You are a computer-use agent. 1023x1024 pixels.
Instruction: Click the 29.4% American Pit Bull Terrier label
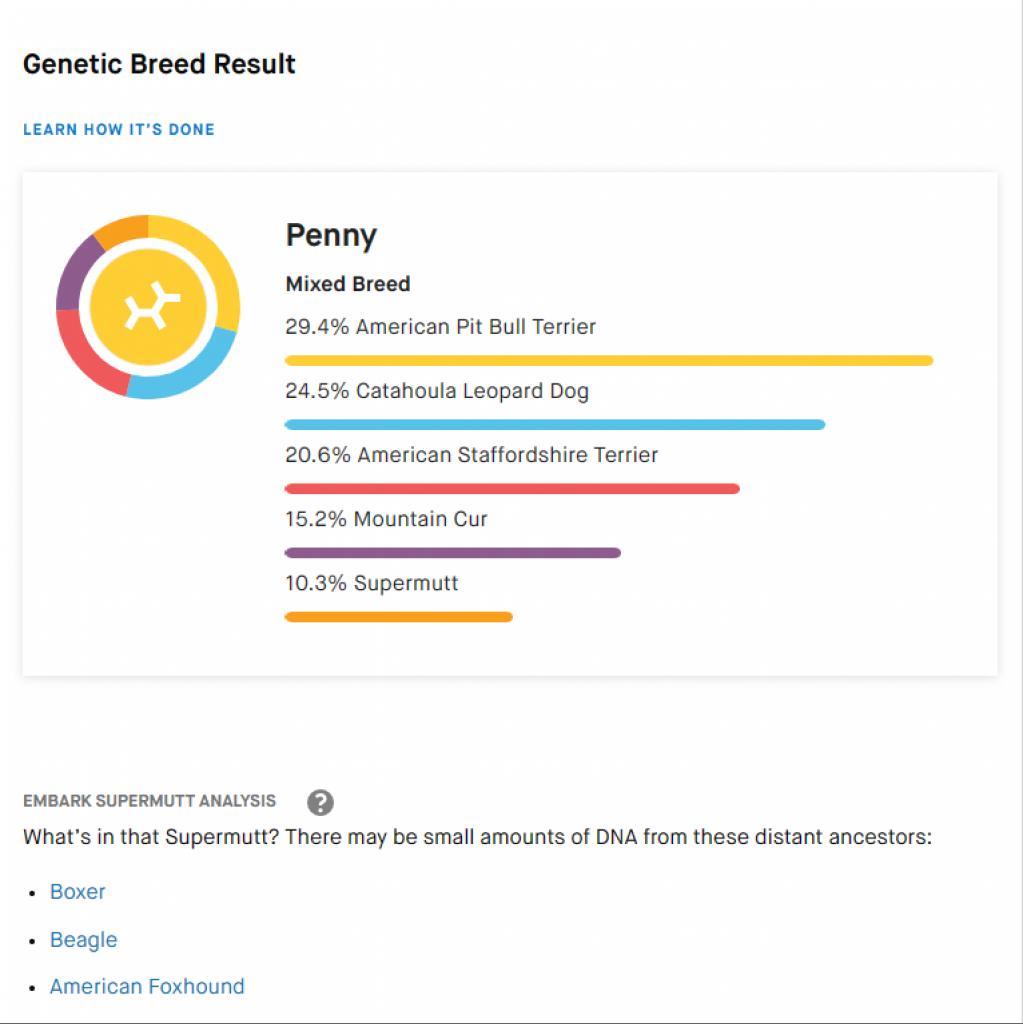click(440, 327)
